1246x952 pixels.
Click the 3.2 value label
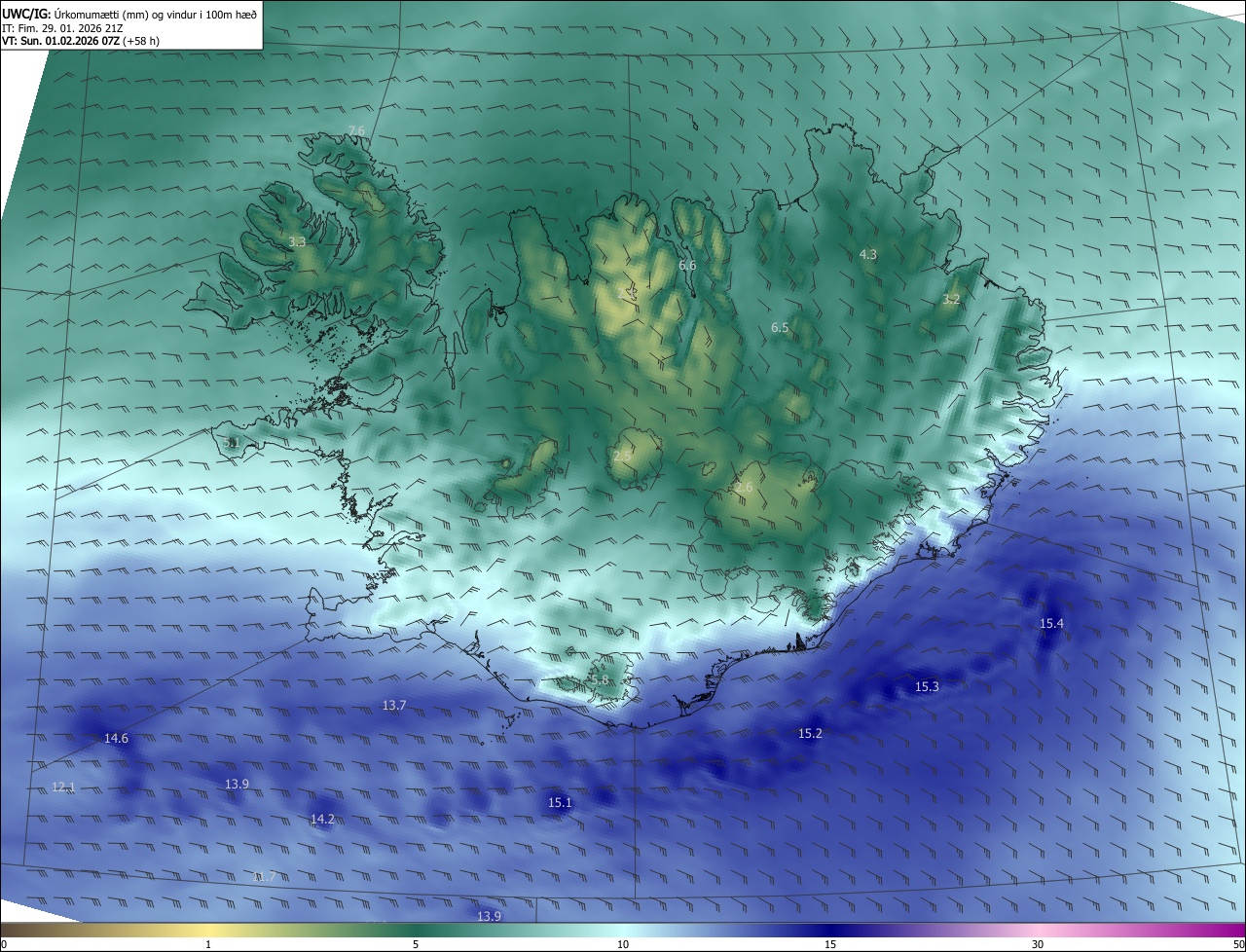[x=951, y=299]
